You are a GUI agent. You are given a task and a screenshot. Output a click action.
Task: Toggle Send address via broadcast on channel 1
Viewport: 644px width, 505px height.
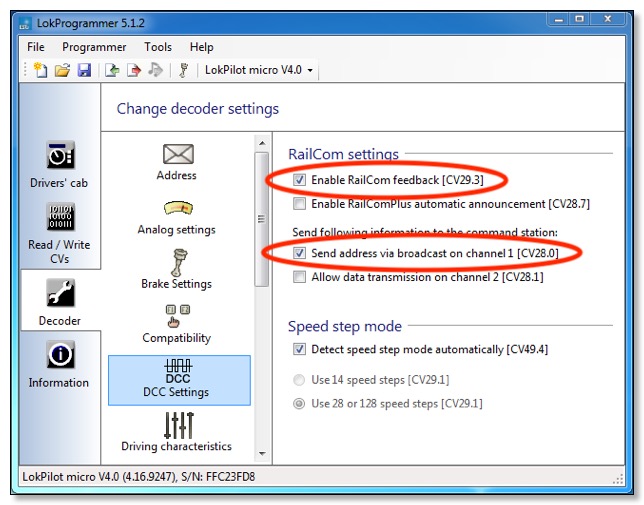tap(299, 253)
